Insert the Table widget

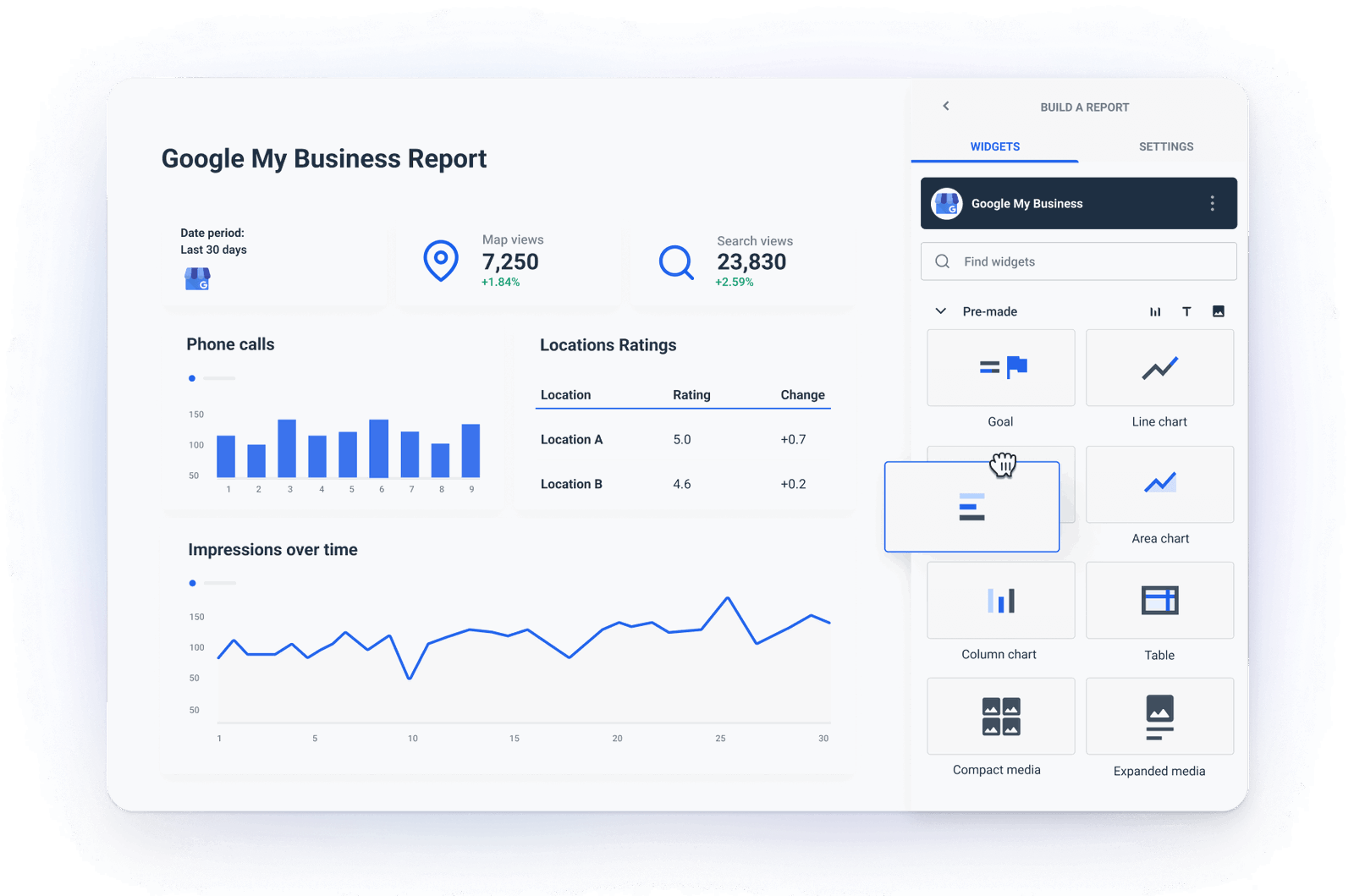click(x=1159, y=600)
